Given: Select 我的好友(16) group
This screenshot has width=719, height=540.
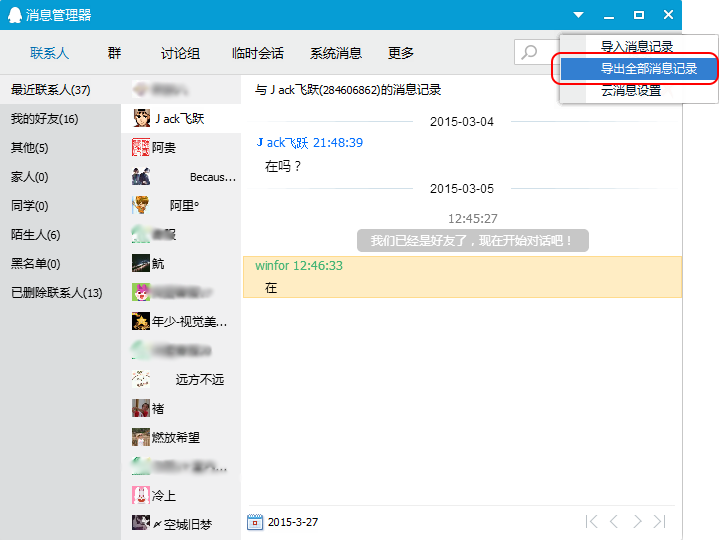Looking at the screenshot, I should tap(60, 119).
